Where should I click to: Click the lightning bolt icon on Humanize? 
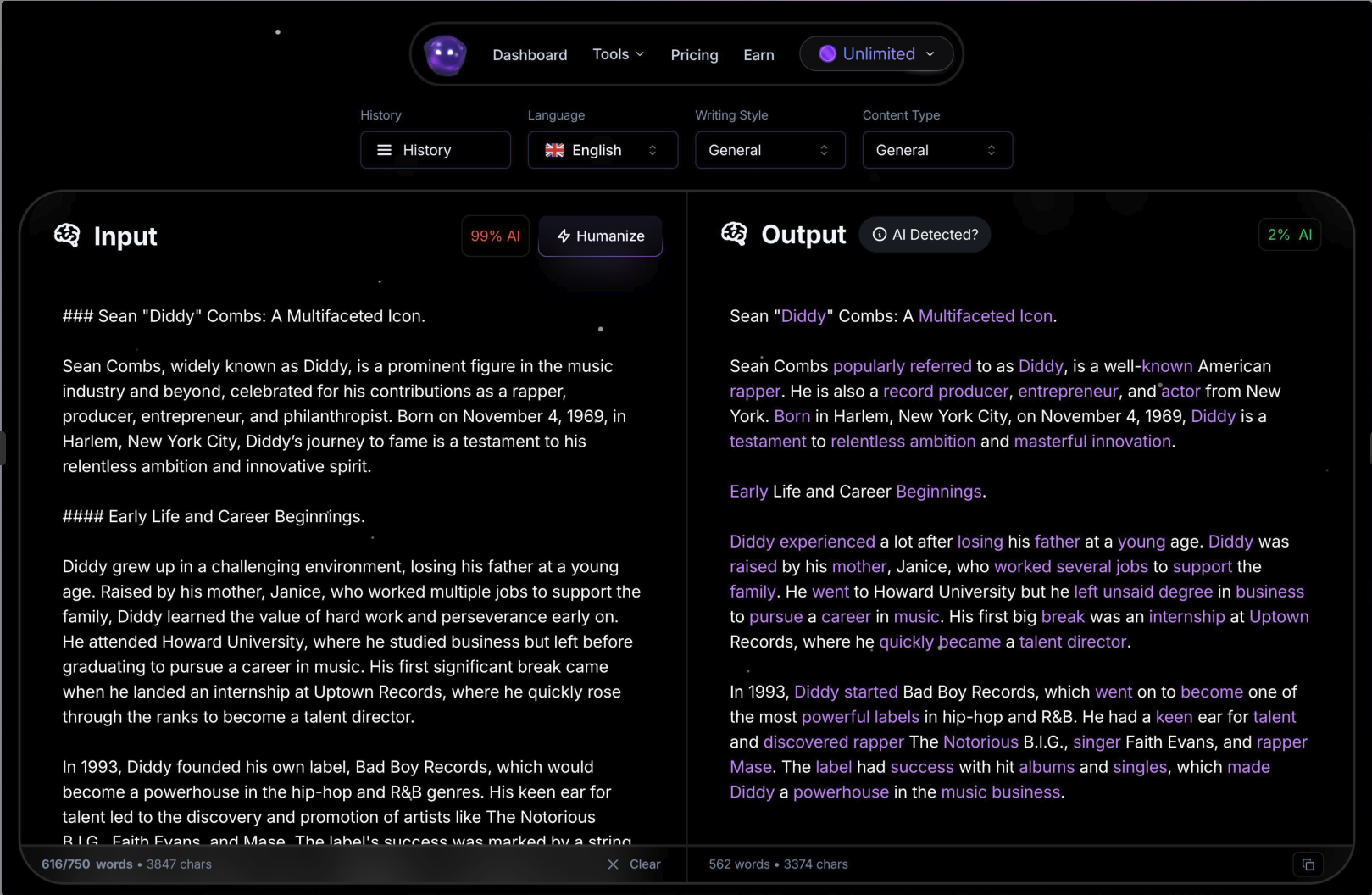click(x=564, y=236)
